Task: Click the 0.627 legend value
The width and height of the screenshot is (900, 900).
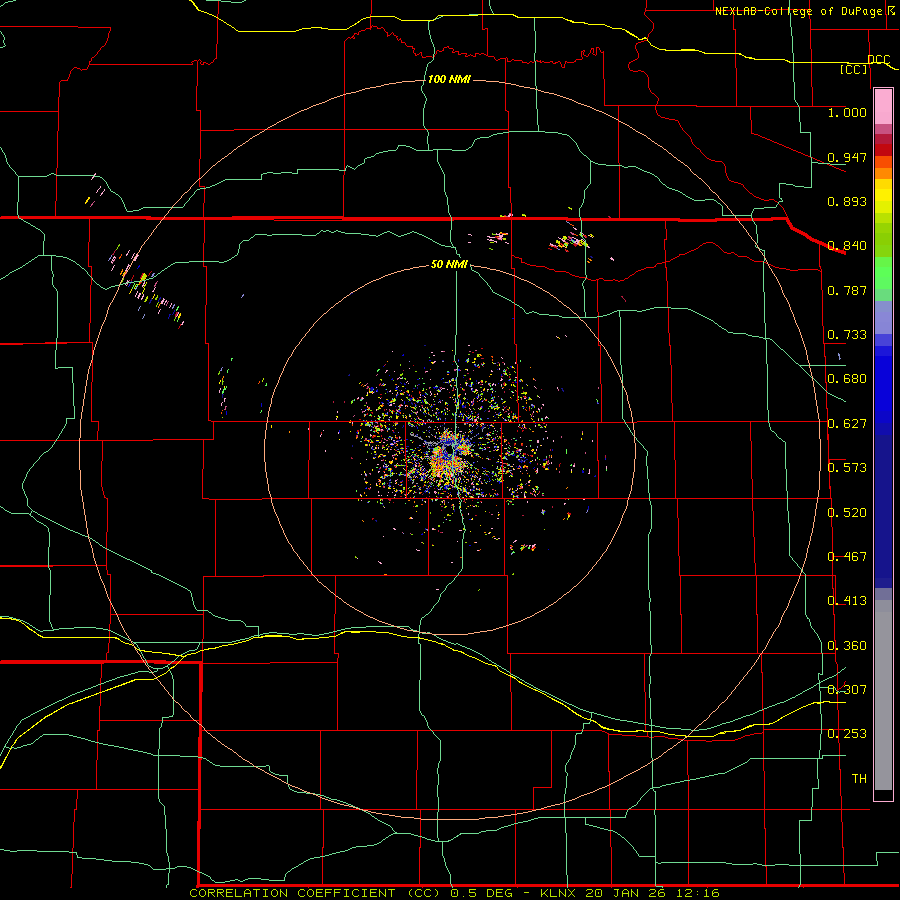Action: coord(847,424)
